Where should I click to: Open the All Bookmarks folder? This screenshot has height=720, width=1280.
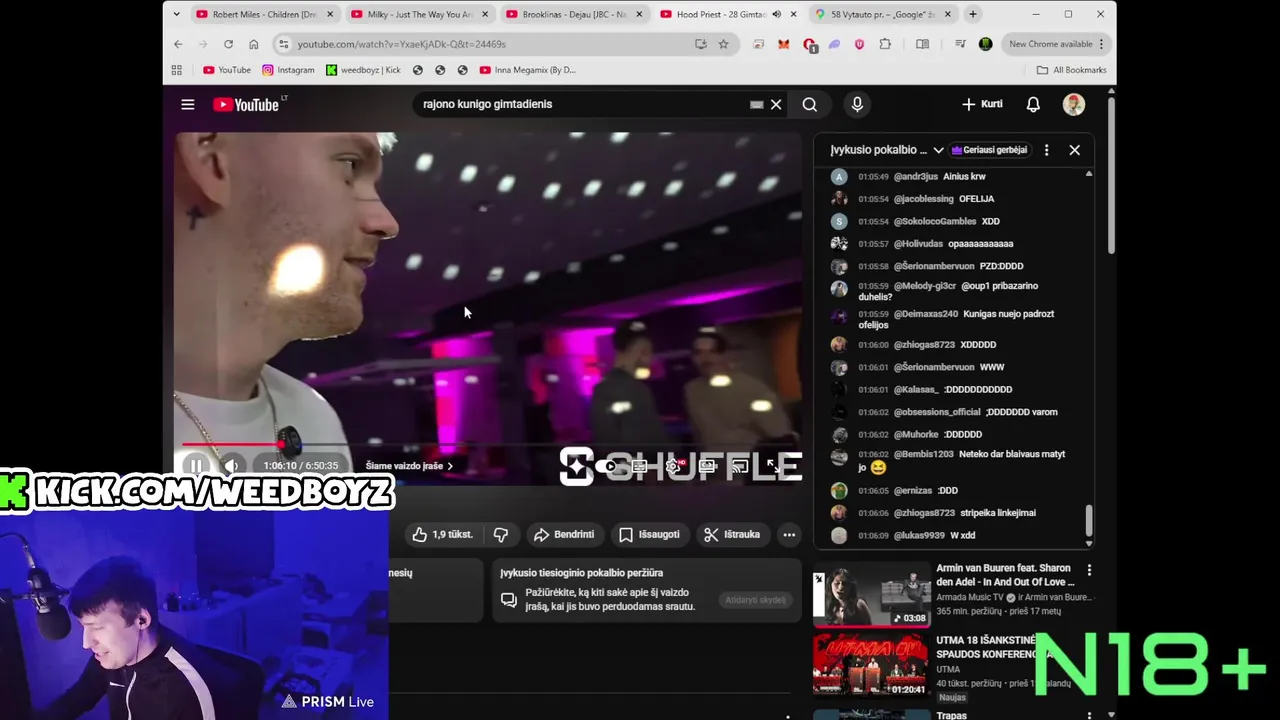click(x=1071, y=70)
